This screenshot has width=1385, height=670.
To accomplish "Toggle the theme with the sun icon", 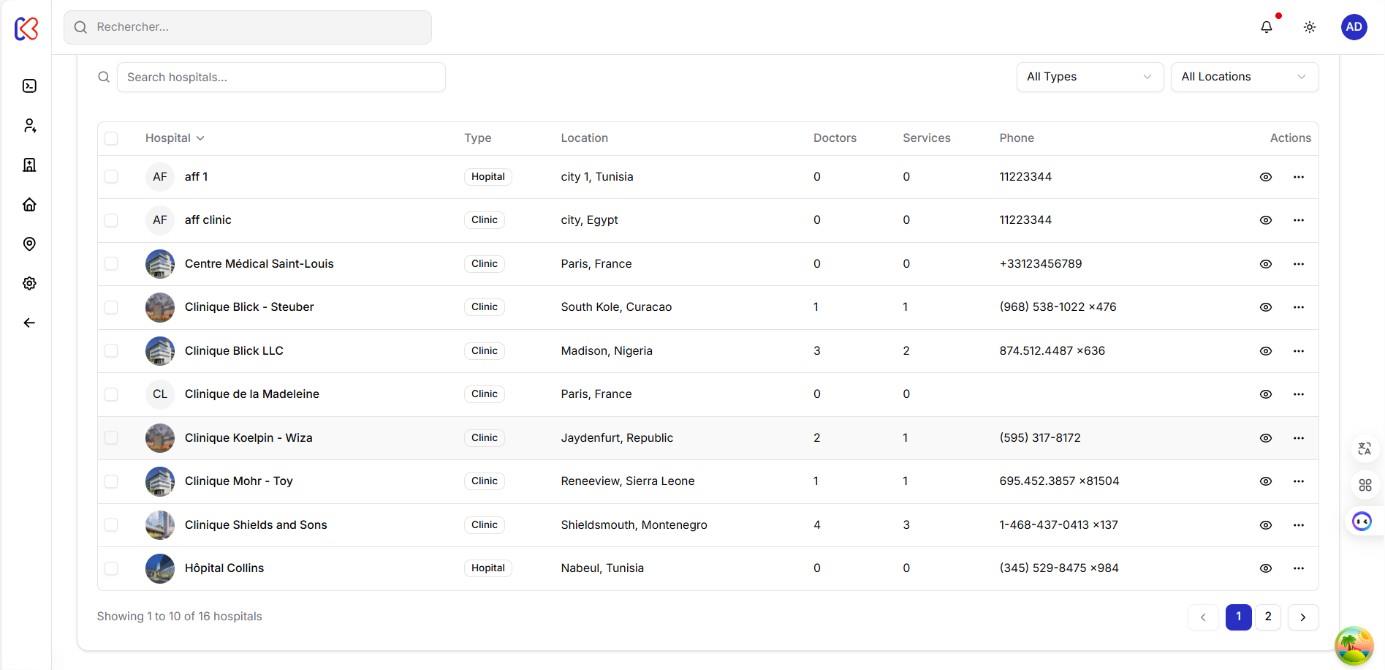I will click(x=1310, y=26).
